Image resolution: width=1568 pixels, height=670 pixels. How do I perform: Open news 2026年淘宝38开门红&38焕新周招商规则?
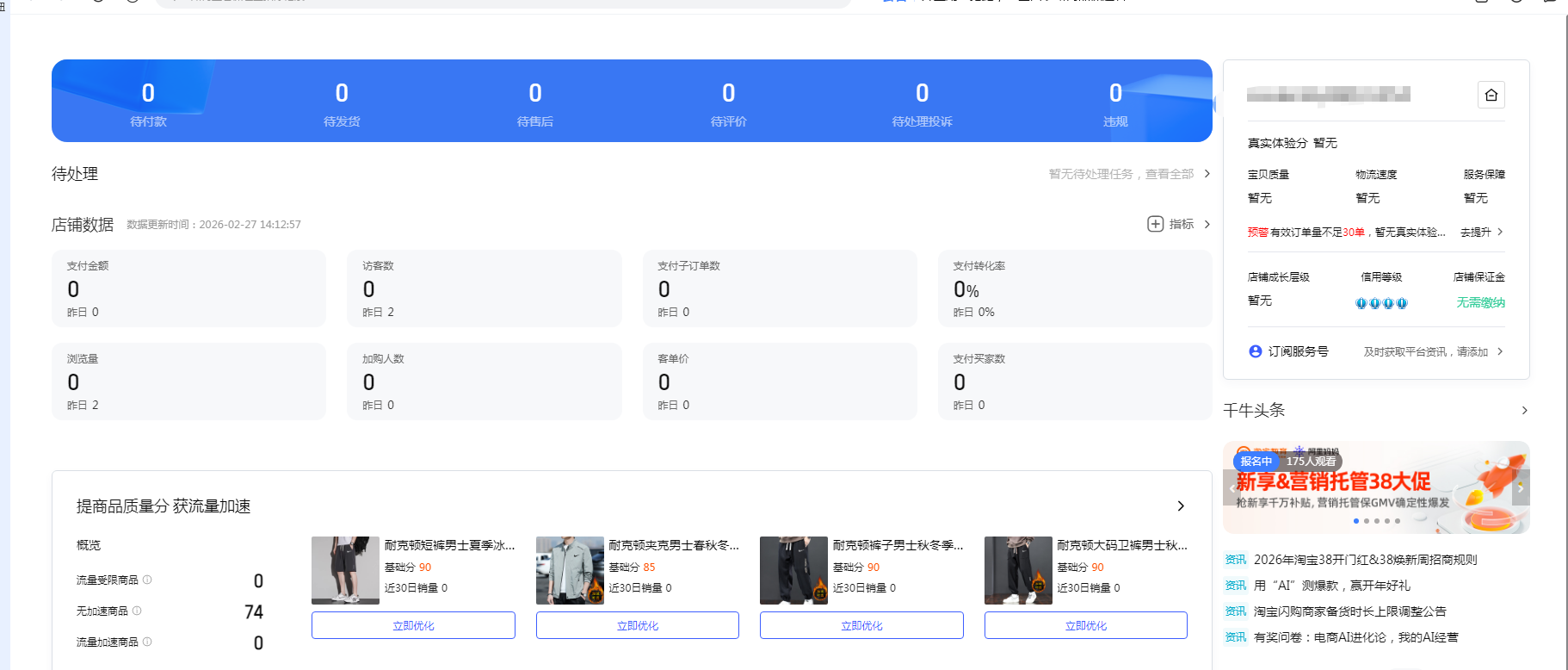(1365, 560)
